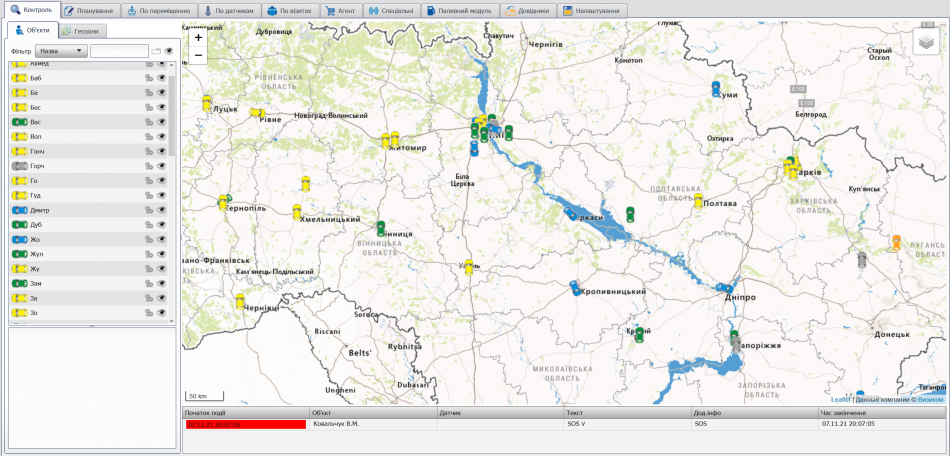The image size is (950, 456).
Task: Click the yellow vehicle marker near Луцьк
Action: coord(206,103)
